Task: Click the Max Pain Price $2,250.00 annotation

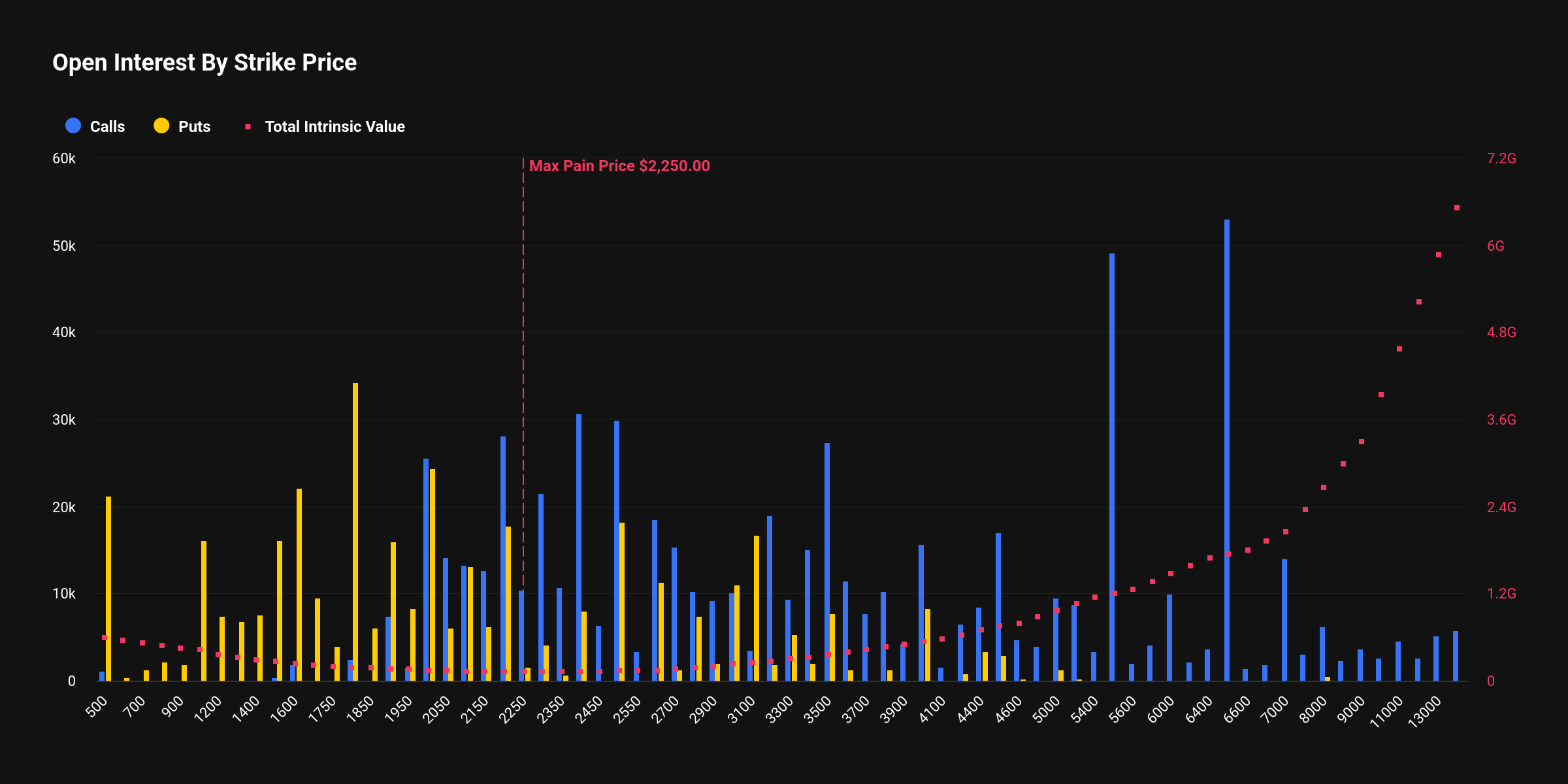Action: (619, 166)
